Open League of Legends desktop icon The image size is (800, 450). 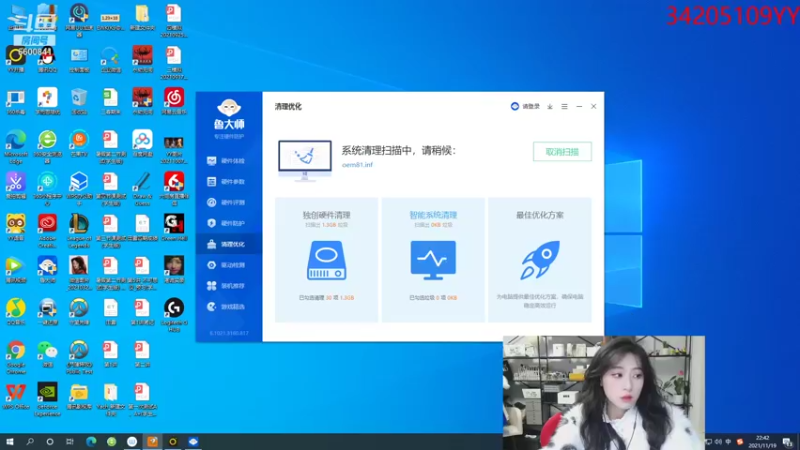point(79,231)
